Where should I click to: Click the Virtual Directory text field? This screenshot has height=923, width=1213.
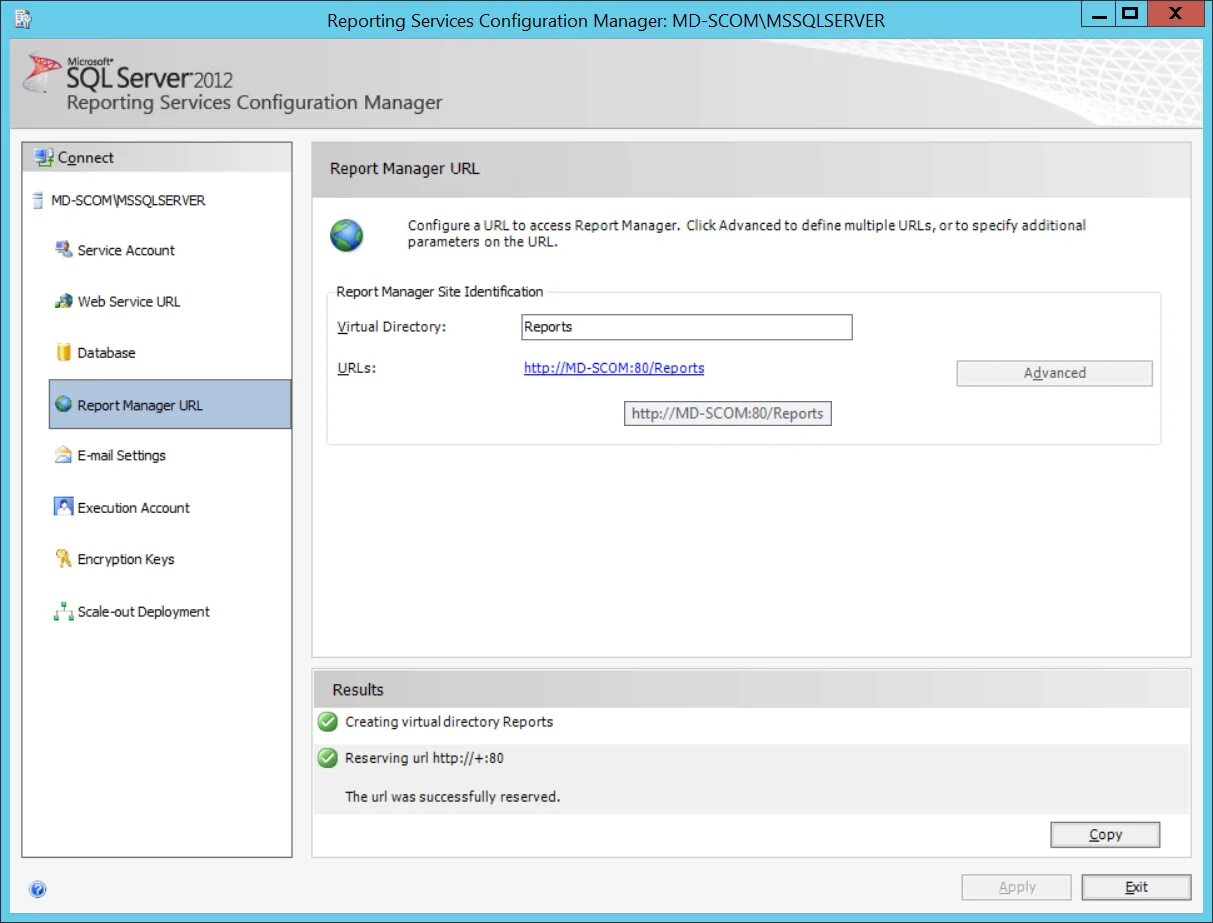(687, 327)
